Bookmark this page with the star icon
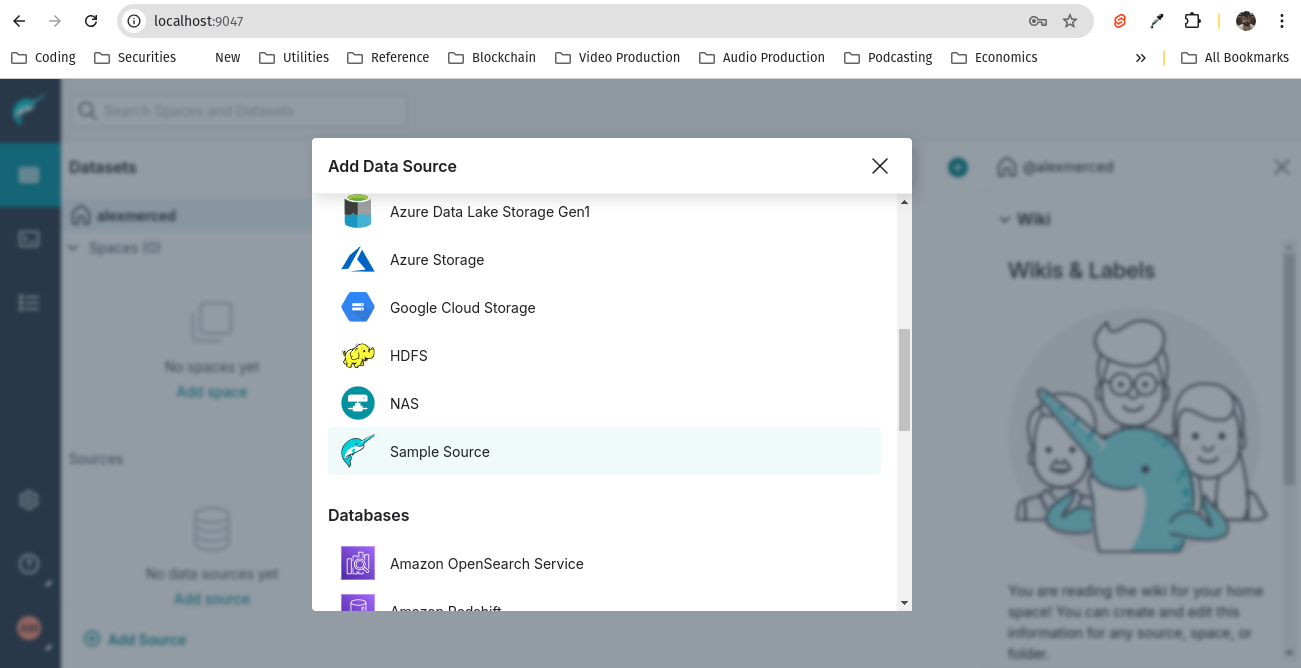The image size is (1301, 668). (x=1070, y=21)
